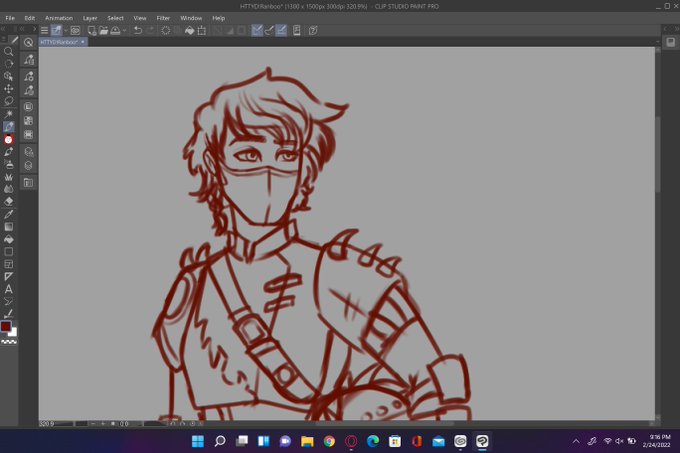Image resolution: width=680 pixels, height=453 pixels.
Task: Click the Scale/Rotate transform icon
Action: (x=202, y=30)
